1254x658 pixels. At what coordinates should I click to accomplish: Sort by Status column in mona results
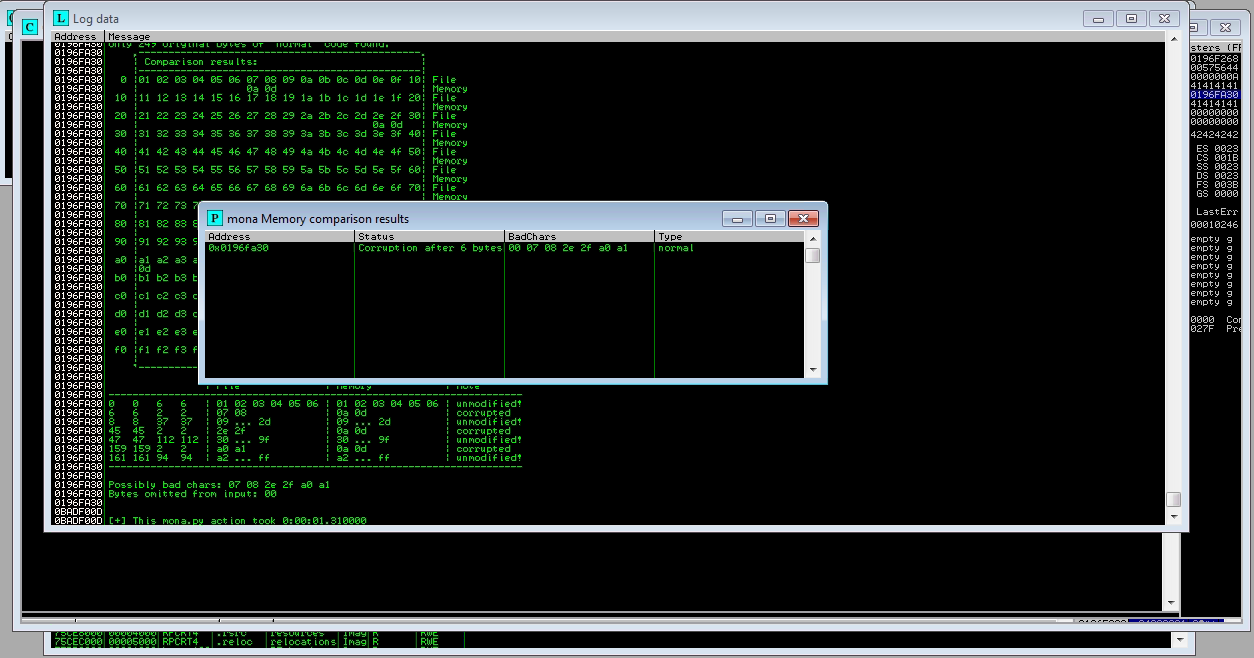[430, 237]
